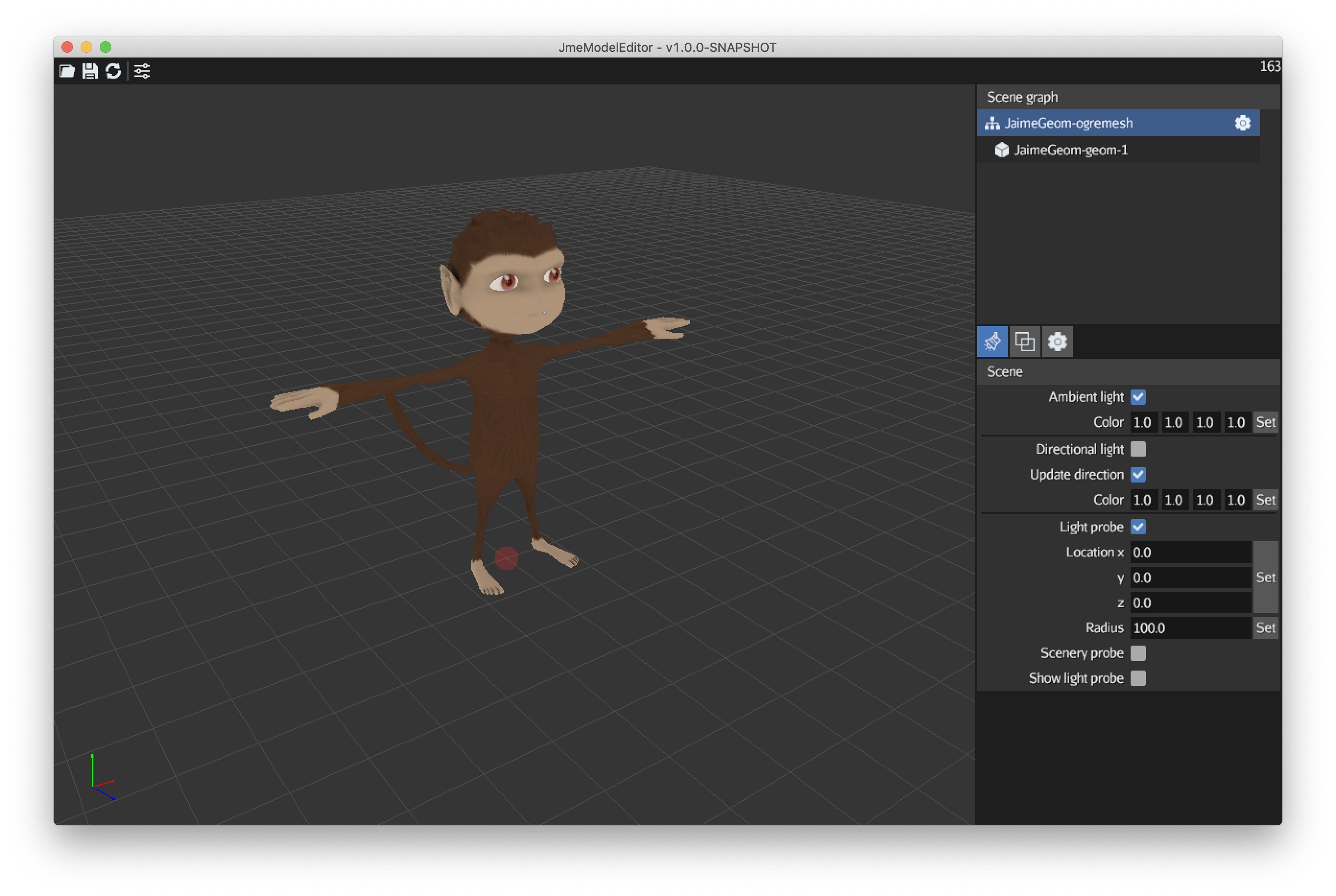
Task: Select the JaimeGeom-ogremesh root node
Action: (1068, 123)
